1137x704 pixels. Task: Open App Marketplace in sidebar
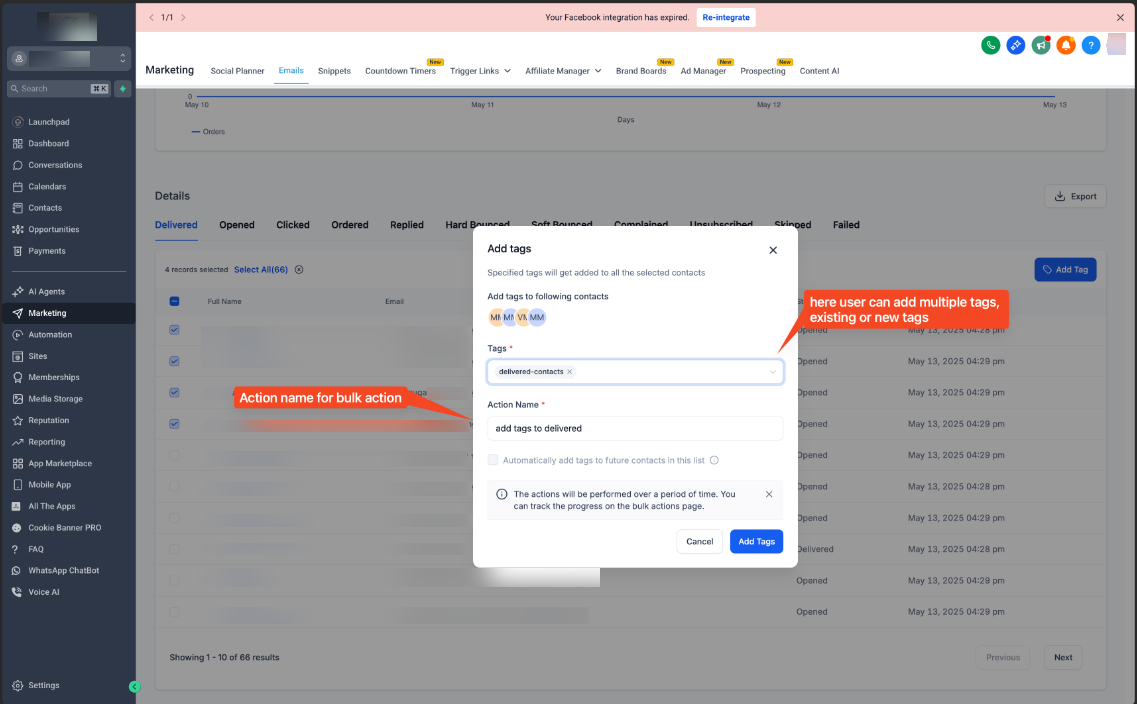pos(59,463)
